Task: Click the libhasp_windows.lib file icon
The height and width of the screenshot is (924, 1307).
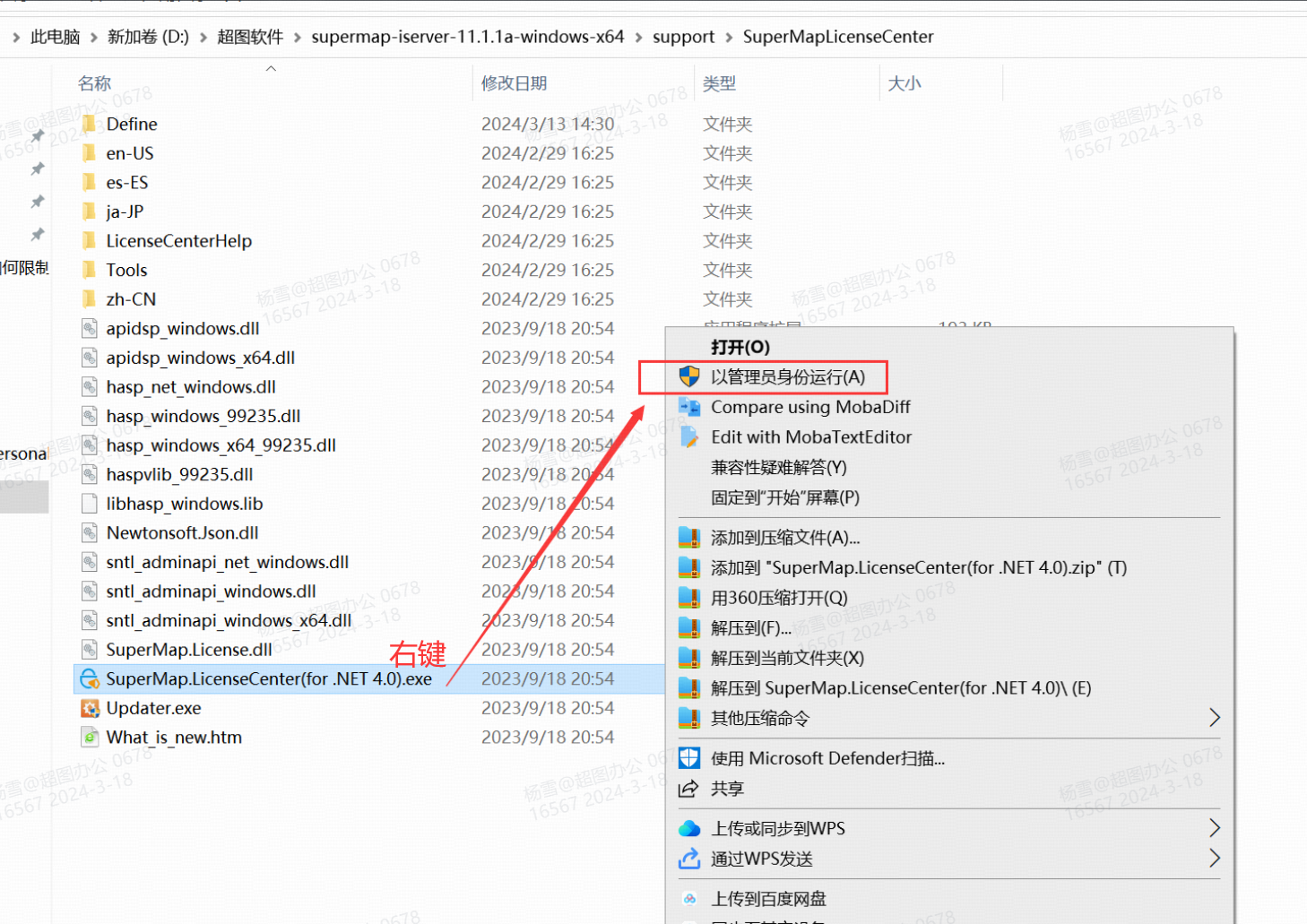Action: tap(89, 504)
